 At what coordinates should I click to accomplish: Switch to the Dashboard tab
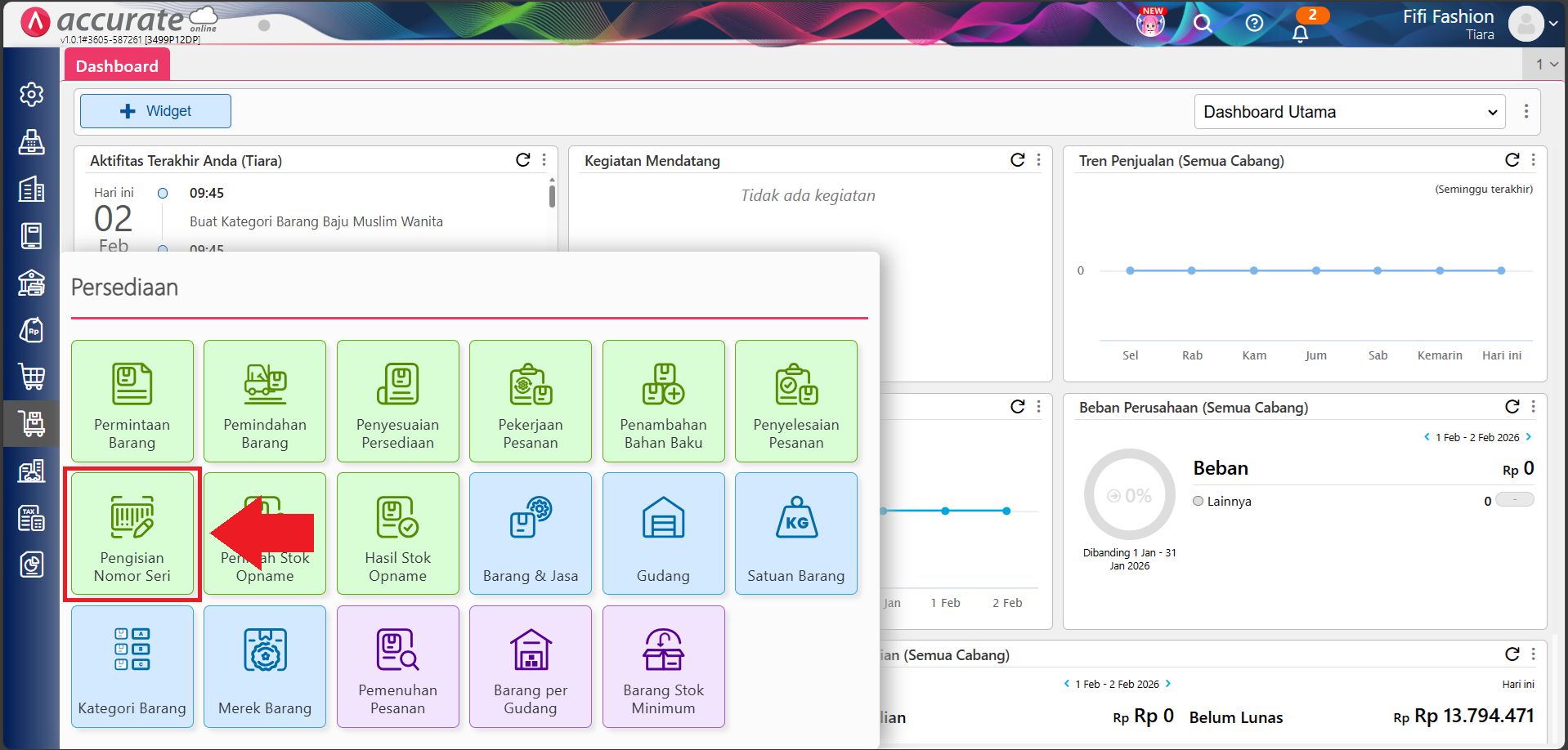[117, 66]
